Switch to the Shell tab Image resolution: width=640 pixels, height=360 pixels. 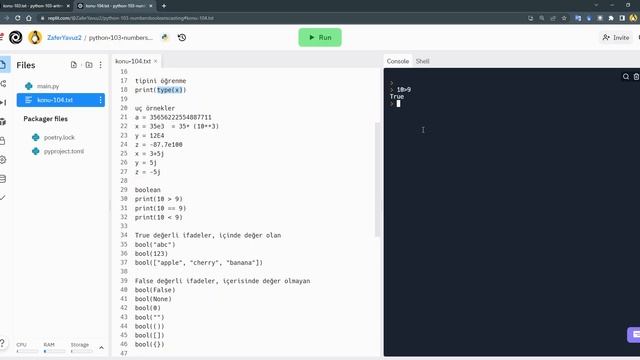click(x=422, y=61)
